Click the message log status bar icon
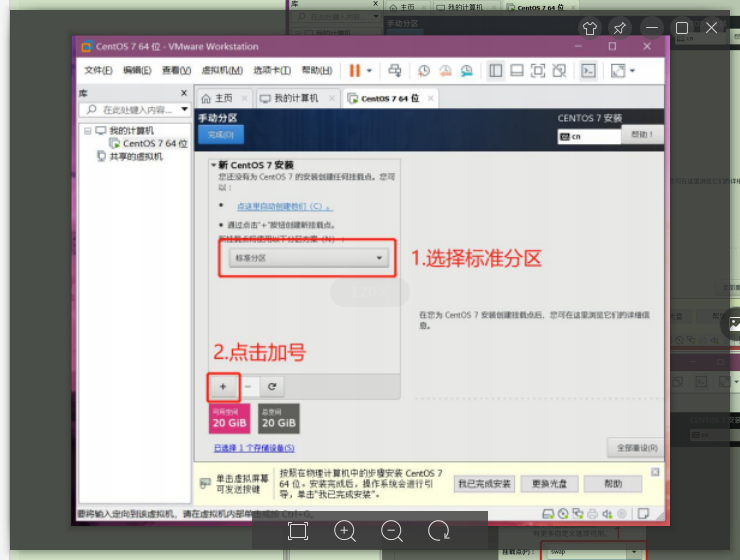Image resolution: width=740 pixels, height=560 pixels. [643, 514]
